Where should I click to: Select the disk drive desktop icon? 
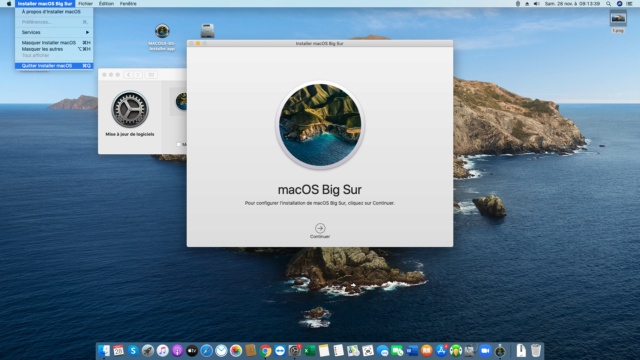click(207, 31)
